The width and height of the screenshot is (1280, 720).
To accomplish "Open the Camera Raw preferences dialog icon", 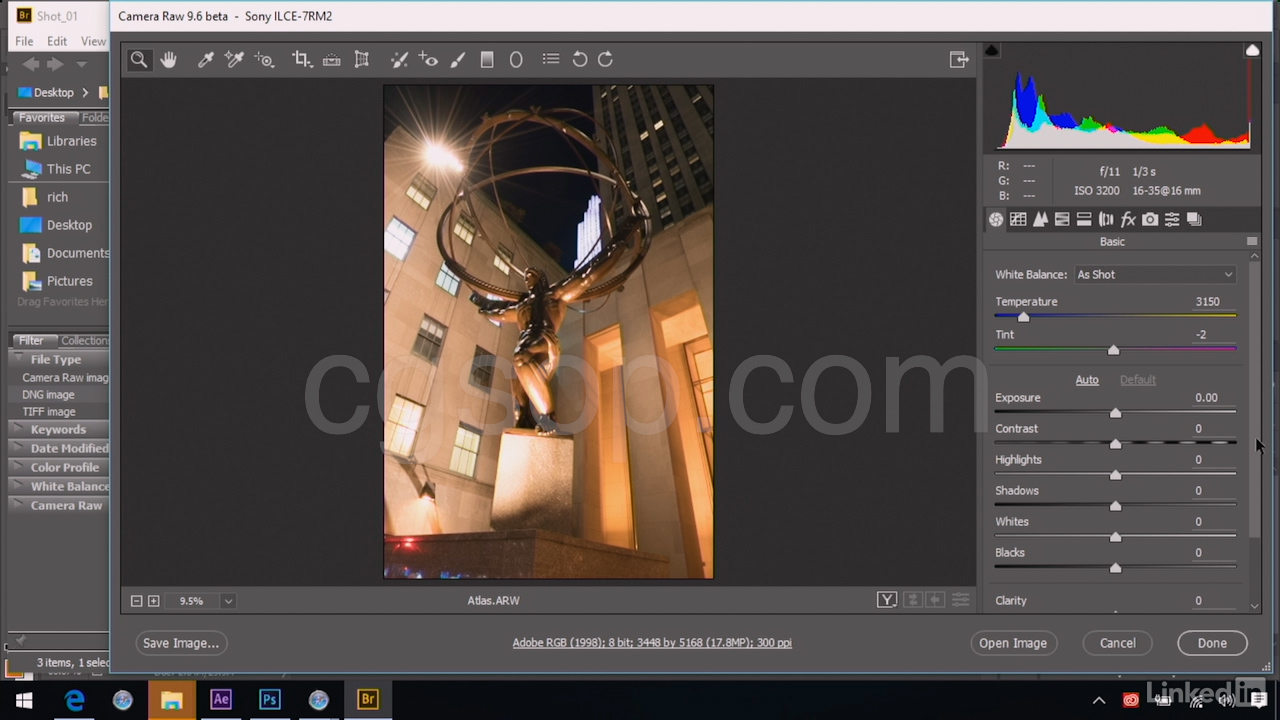I will (x=551, y=60).
